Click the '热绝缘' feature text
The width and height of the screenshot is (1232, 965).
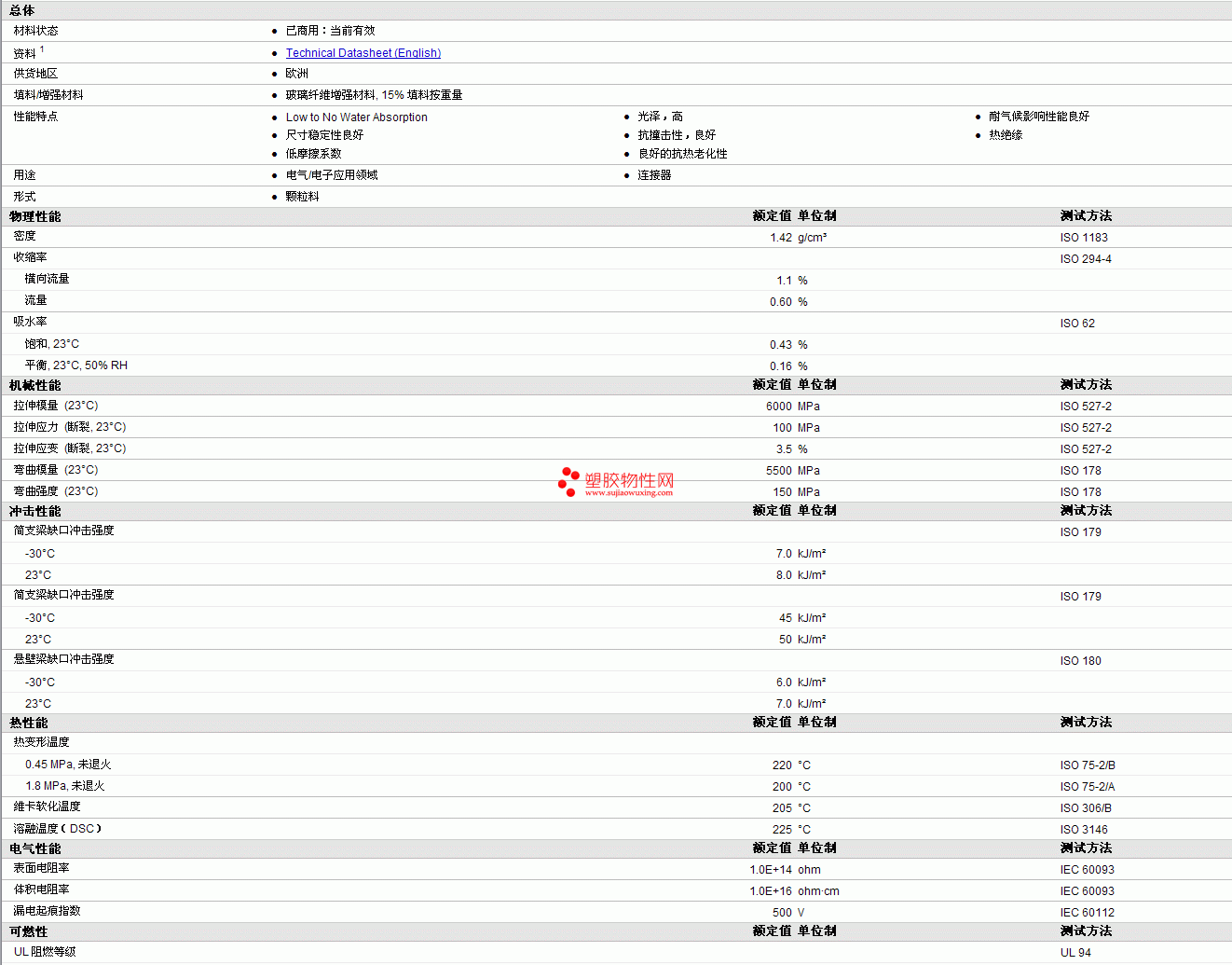[x=1006, y=135]
